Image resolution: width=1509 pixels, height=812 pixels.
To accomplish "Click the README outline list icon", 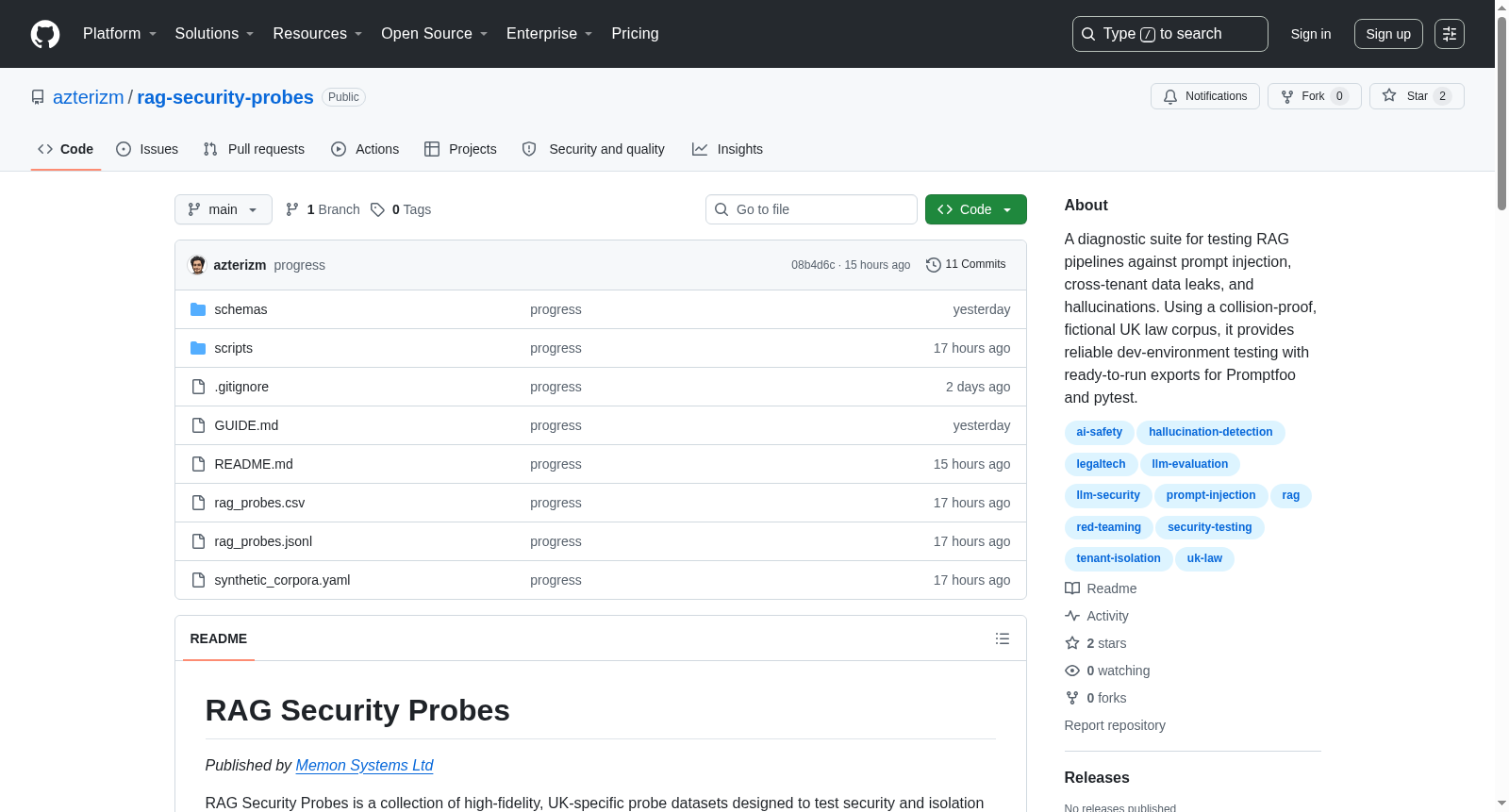I will click(x=1003, y=638).
